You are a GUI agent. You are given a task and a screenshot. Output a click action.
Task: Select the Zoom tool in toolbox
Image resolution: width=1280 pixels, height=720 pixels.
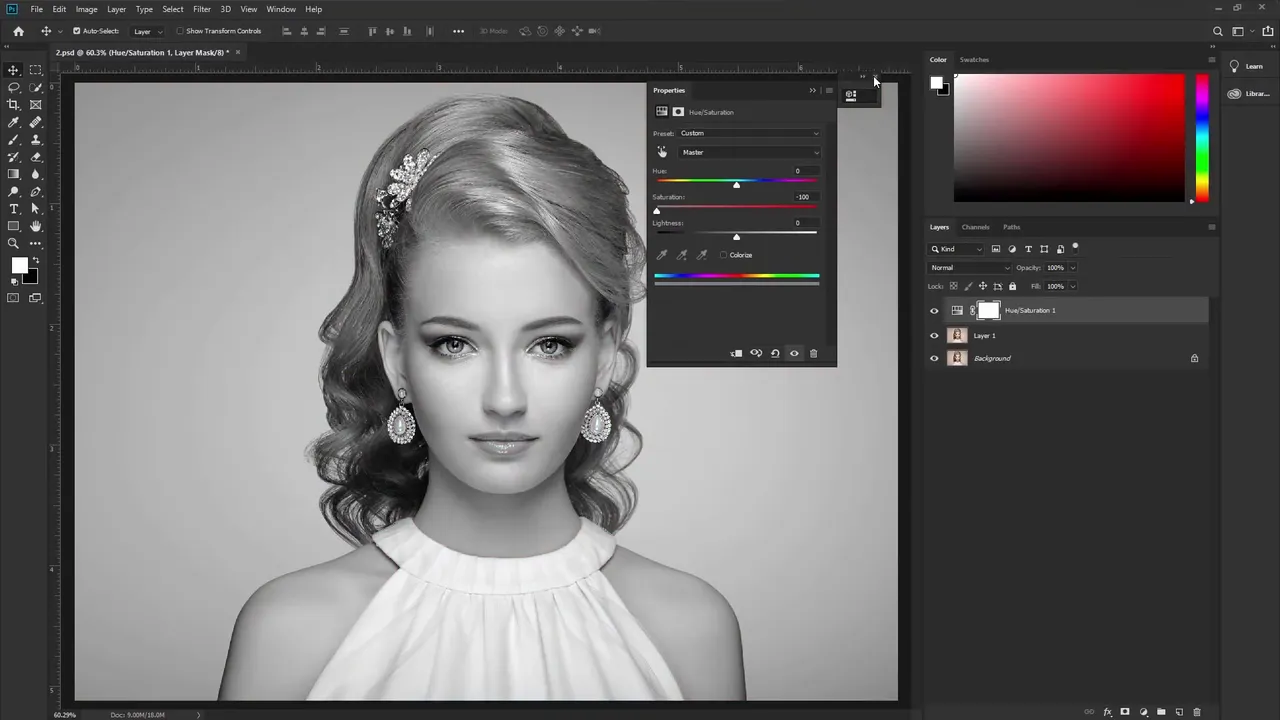click(14, 243)
